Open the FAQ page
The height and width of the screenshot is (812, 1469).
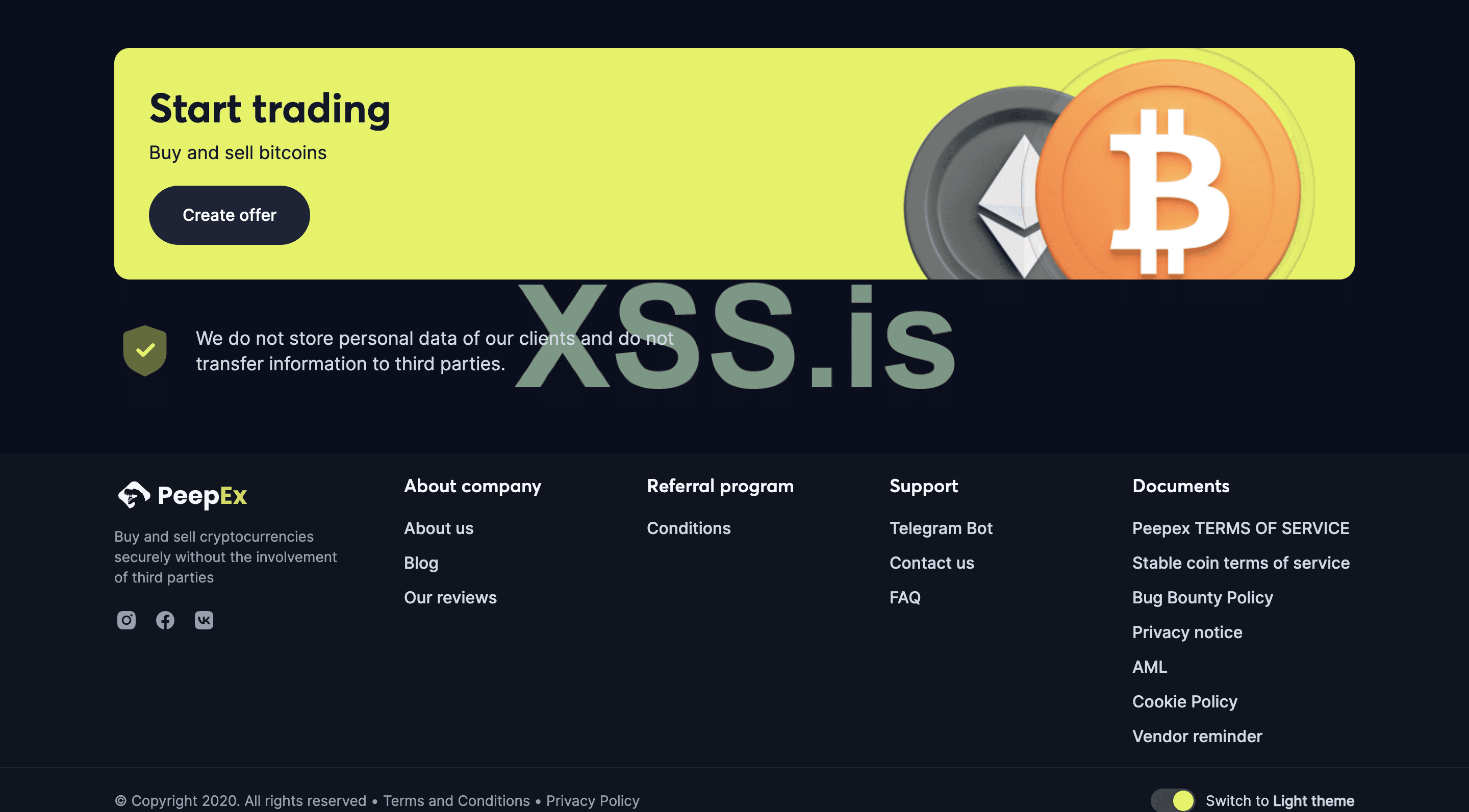(x=904, y=598)
